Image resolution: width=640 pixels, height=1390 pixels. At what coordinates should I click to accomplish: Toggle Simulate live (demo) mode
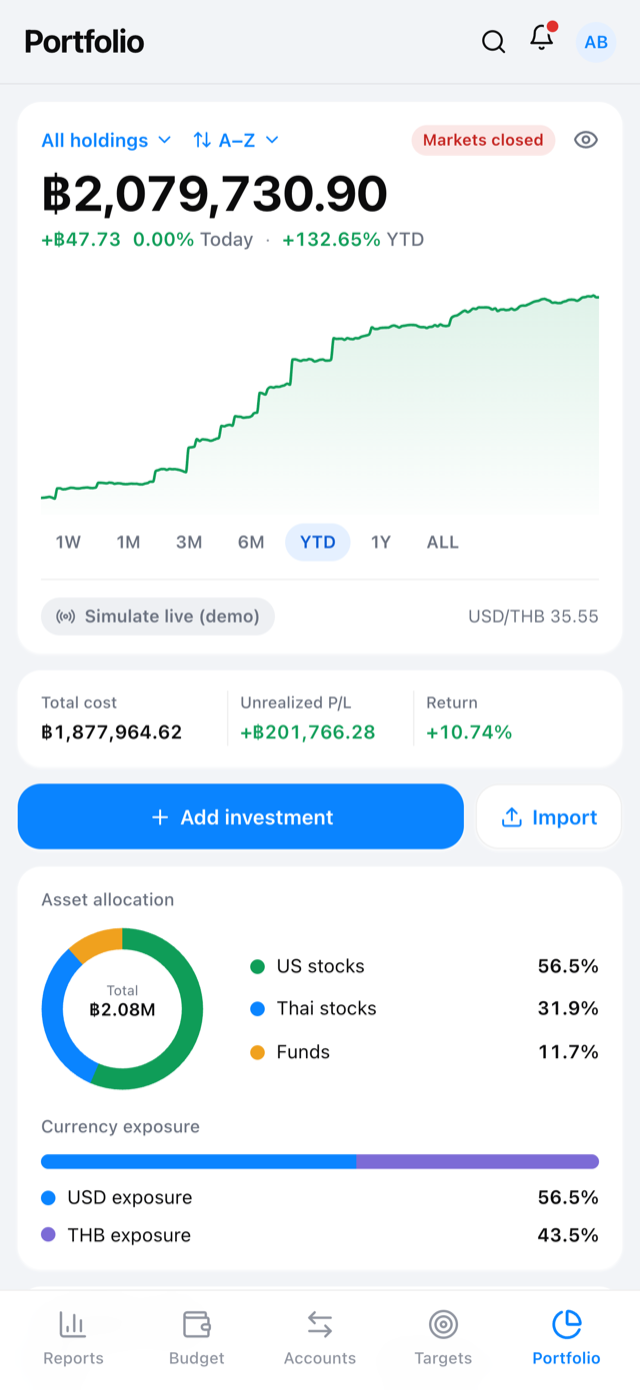coord(158,616)
